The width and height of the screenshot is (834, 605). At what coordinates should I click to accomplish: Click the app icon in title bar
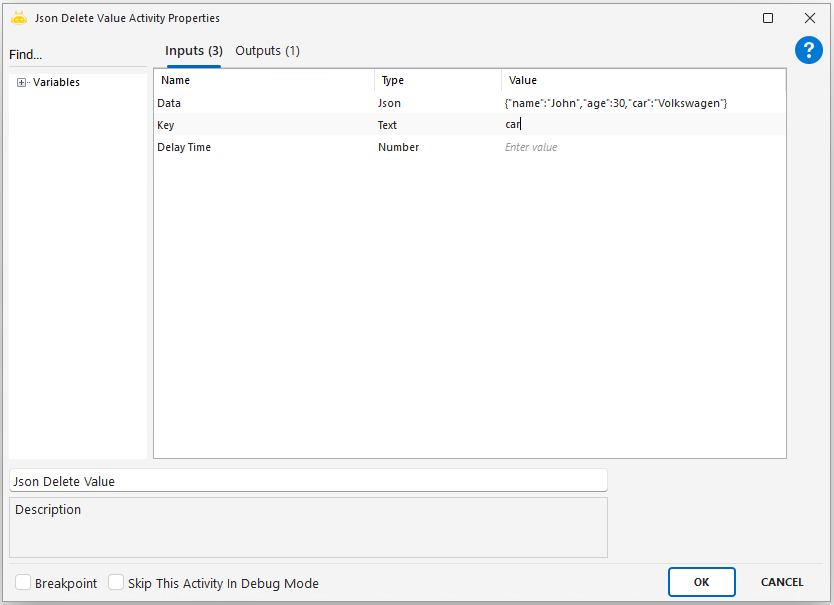point(19,18)
